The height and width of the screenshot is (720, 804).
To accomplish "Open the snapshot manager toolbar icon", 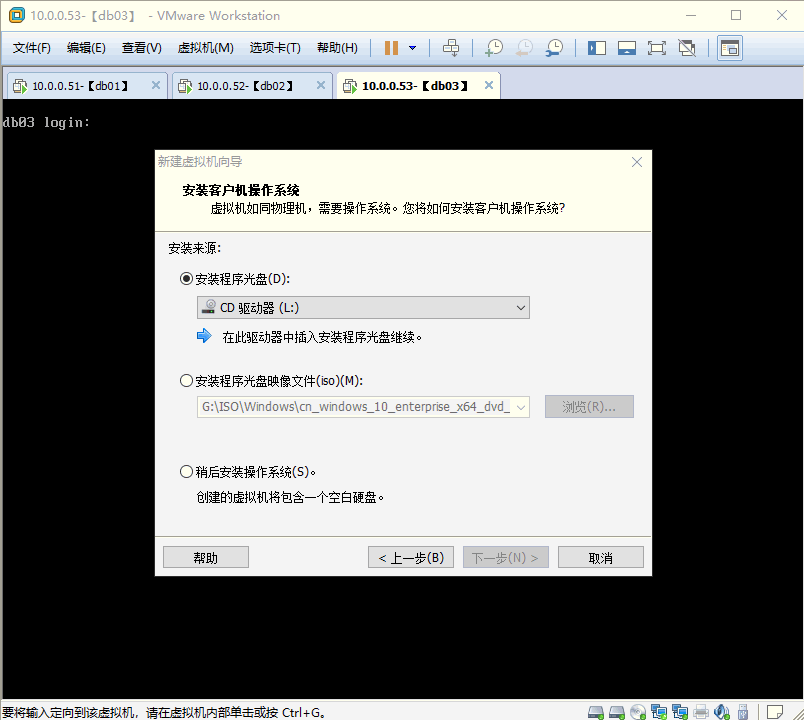I will coord(553,47).
